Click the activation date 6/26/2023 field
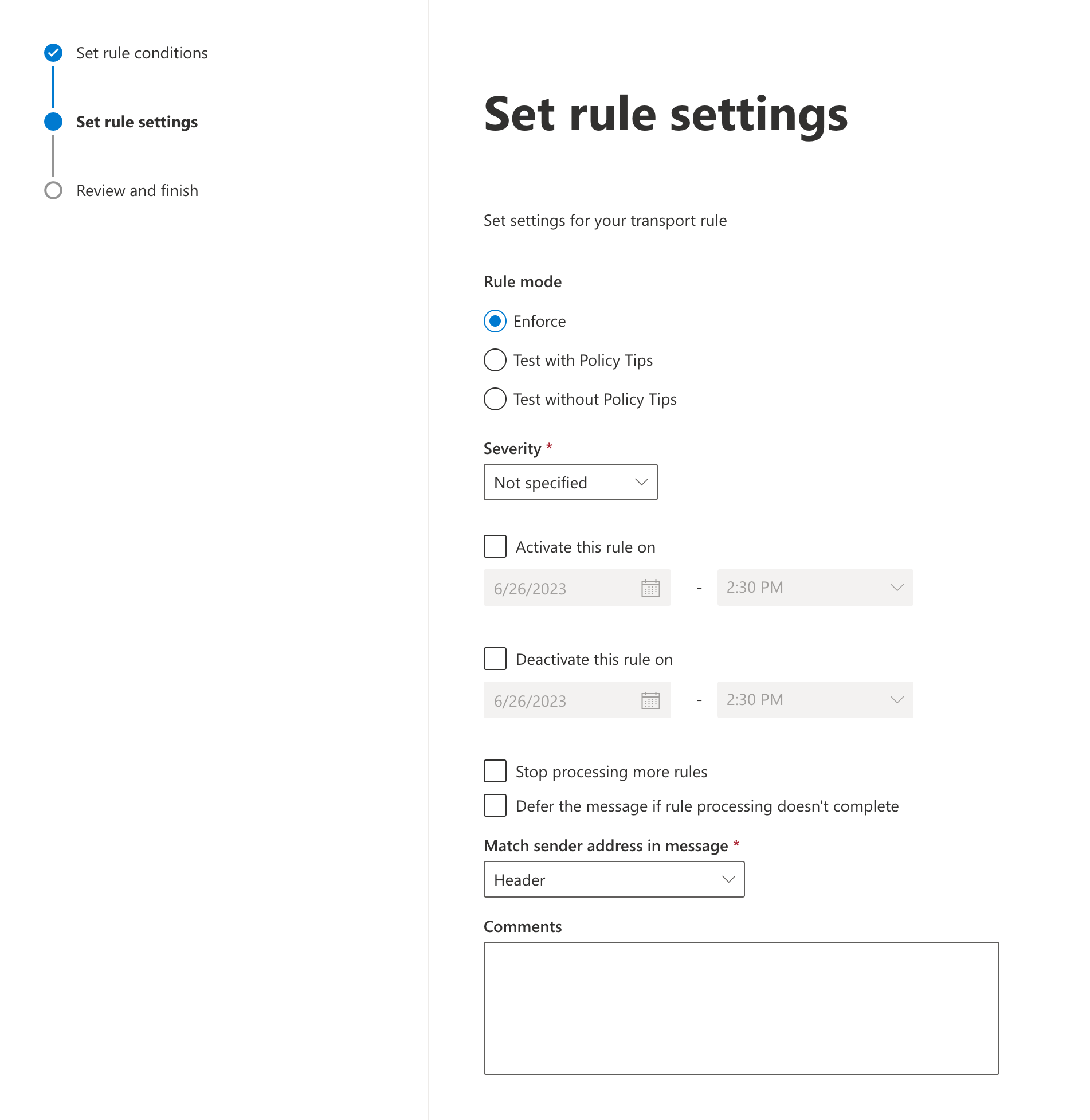The height and width of the screenshot is (1120, 1090). pos(577,588)
